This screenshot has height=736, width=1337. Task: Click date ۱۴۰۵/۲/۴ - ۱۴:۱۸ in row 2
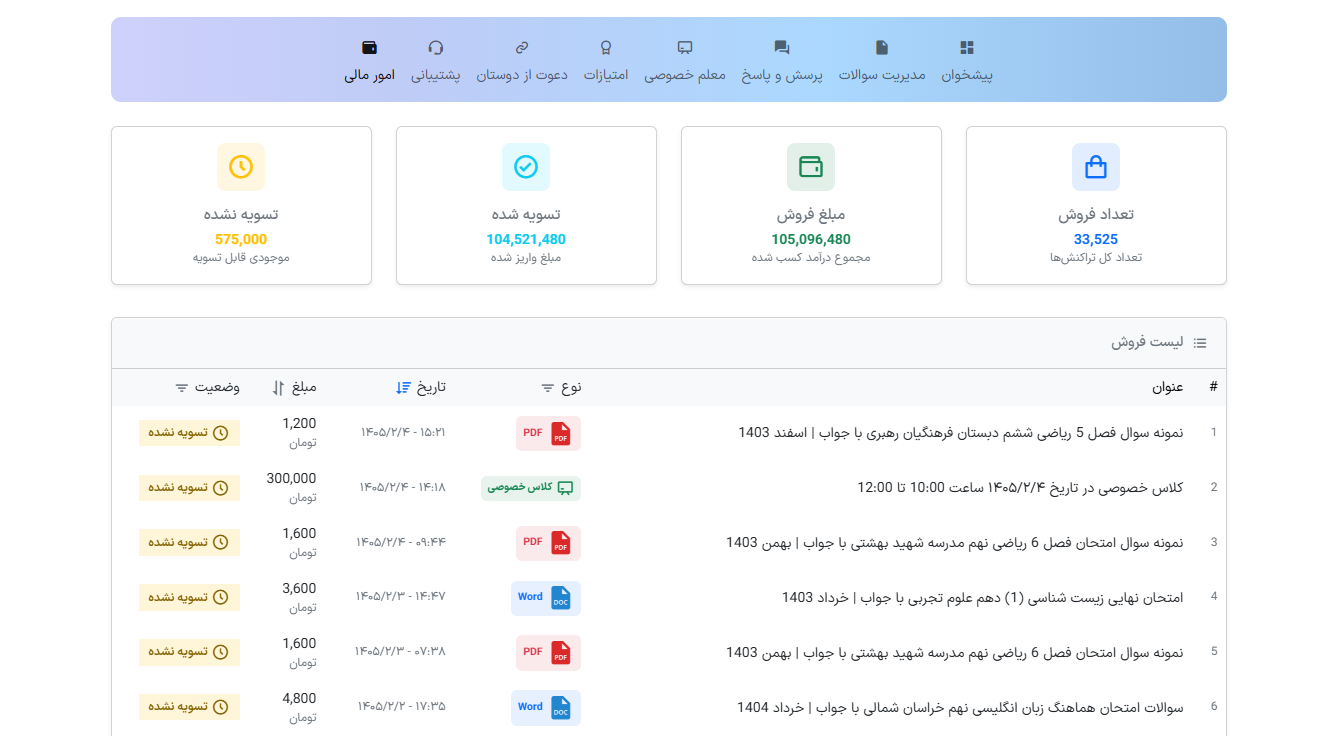click(x=403, y=488)
